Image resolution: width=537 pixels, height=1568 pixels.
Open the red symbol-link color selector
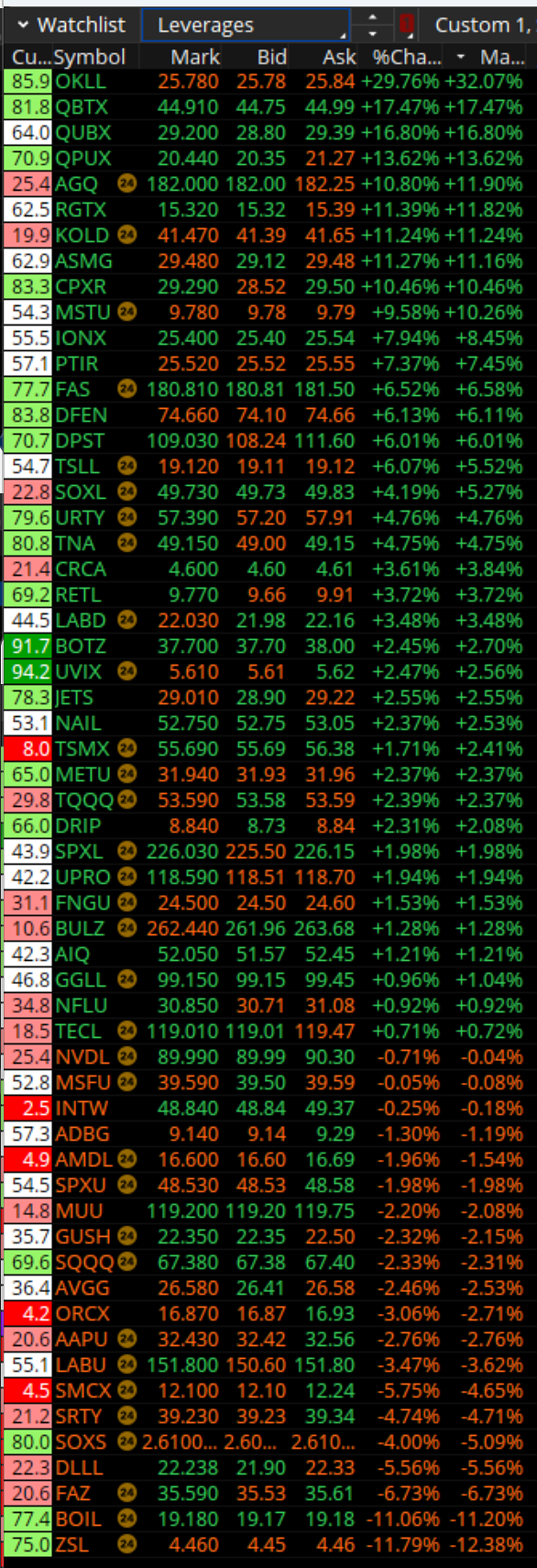407,25
